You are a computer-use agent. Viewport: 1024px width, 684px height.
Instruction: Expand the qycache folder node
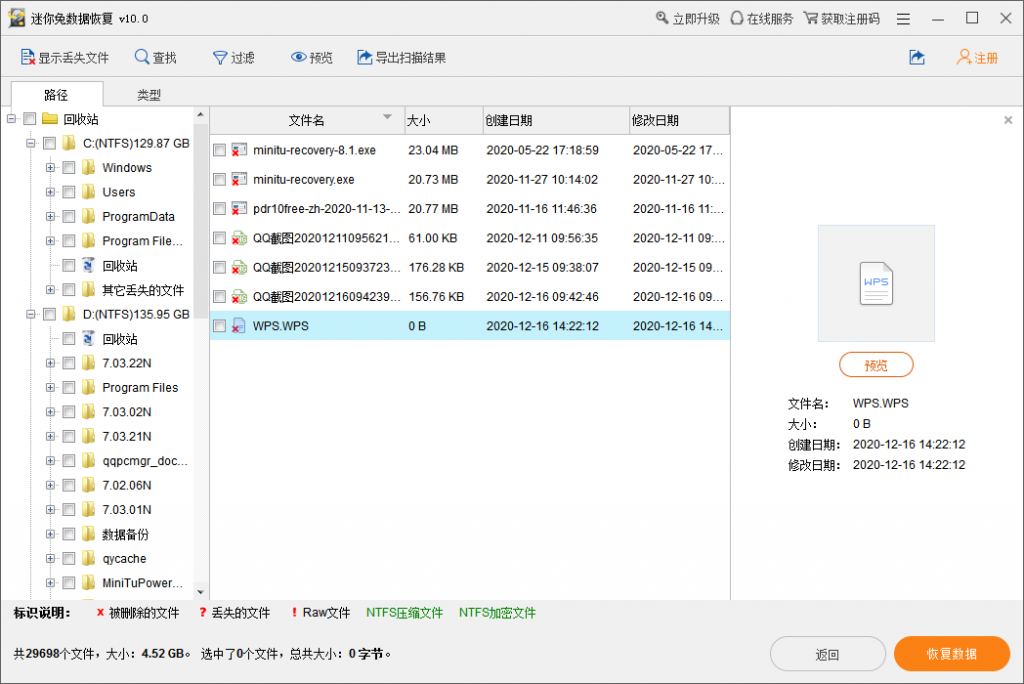pyautogui.click(x=50, y=559)
